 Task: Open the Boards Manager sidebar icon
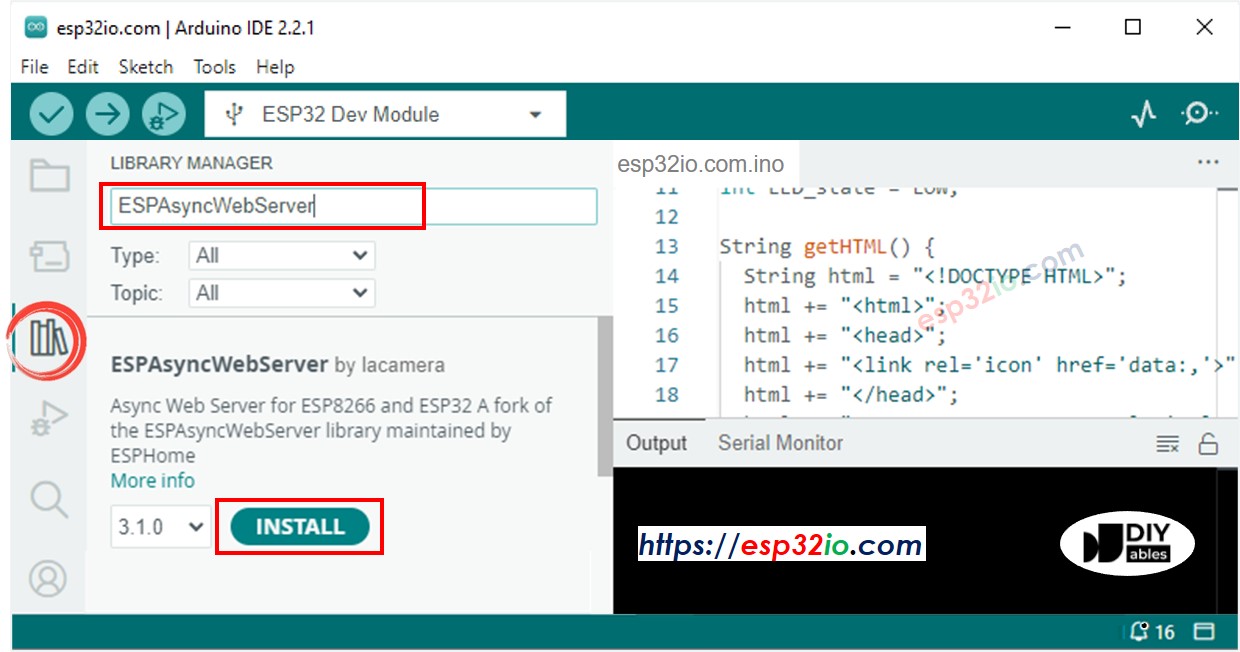[x=49, y=257]
